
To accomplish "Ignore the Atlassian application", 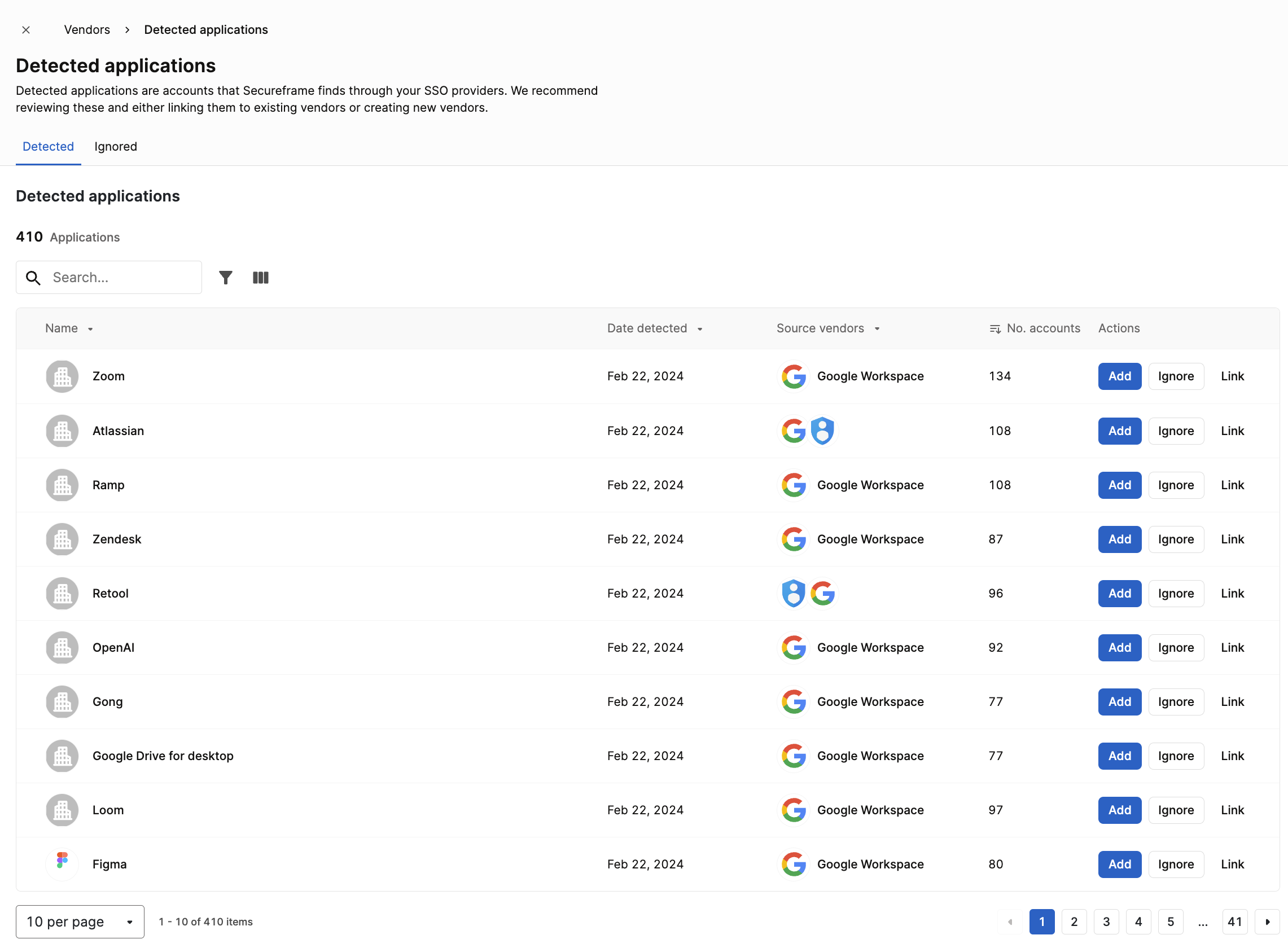I will click(1176, 431).
